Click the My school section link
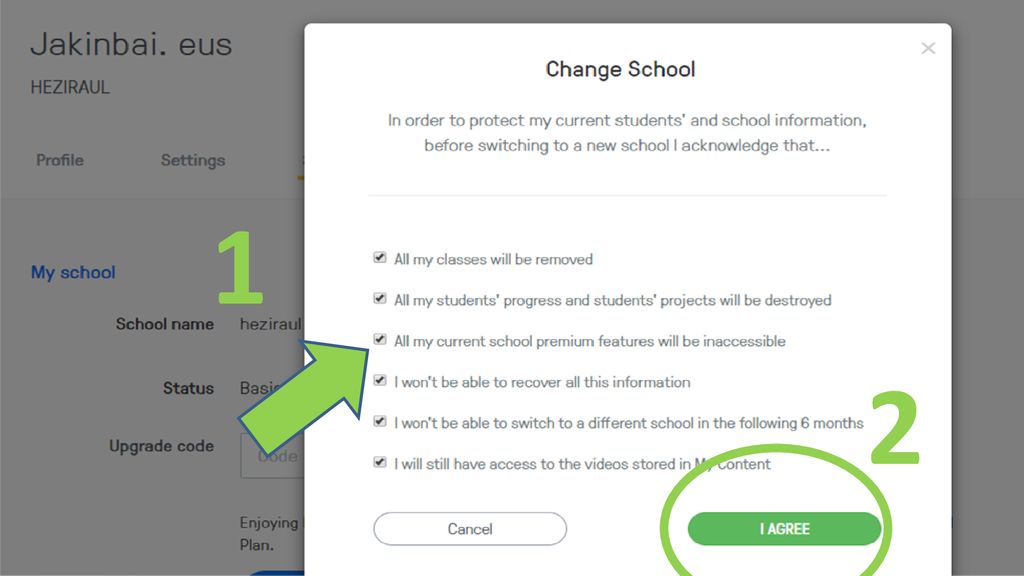 (73, 272)
